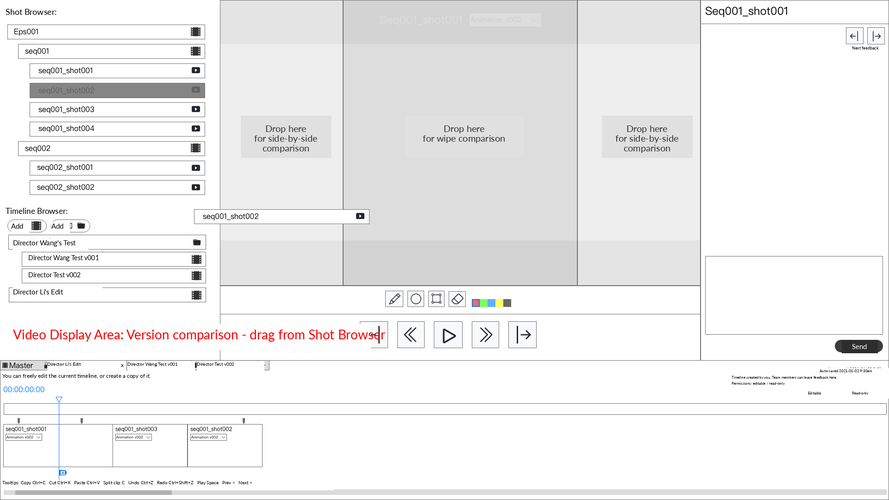Open Director Li's Edit in Timeline Browser
The image size is (889, 500).
[107, 294]
